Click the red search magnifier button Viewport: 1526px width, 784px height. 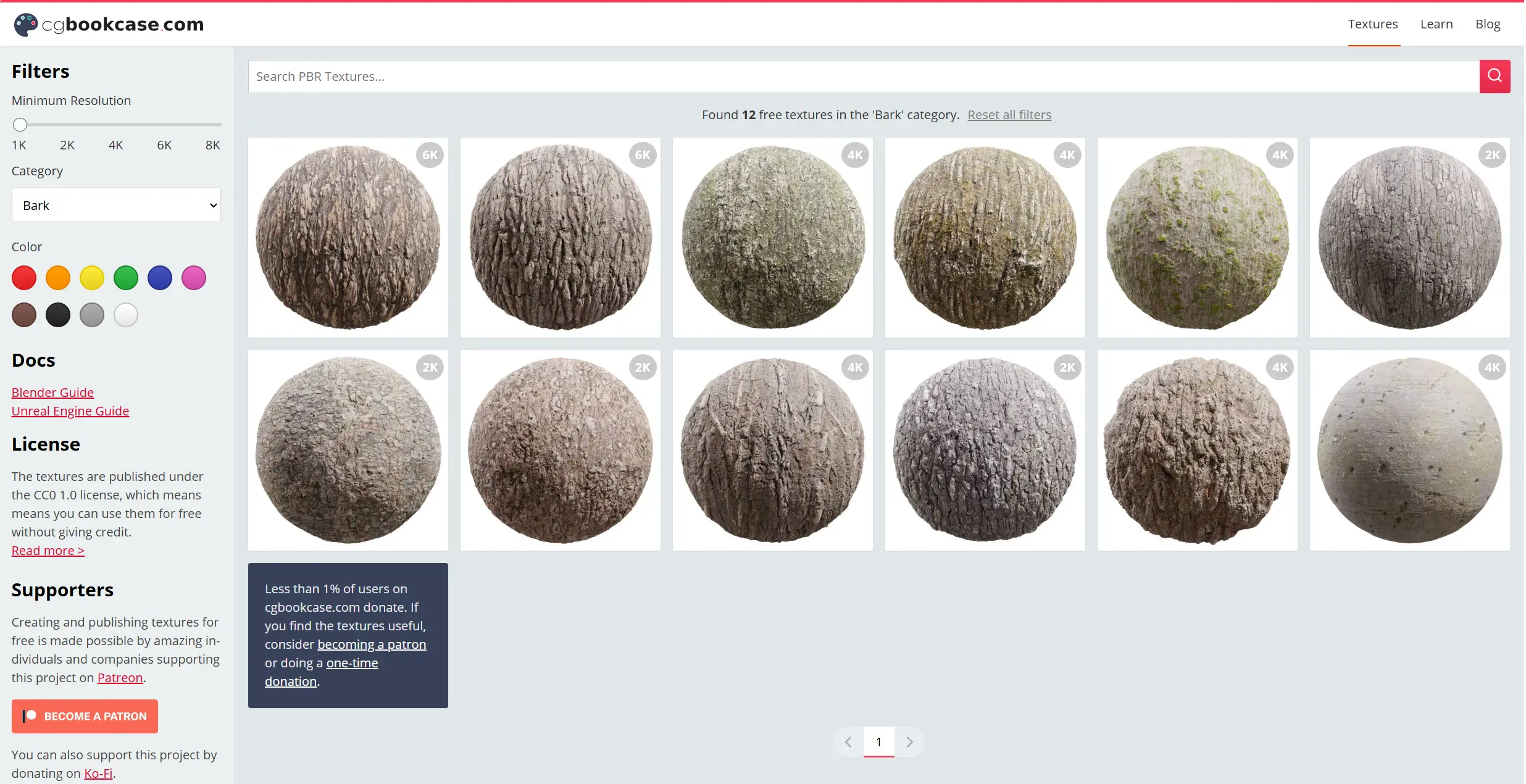(x=1494, y=76)
